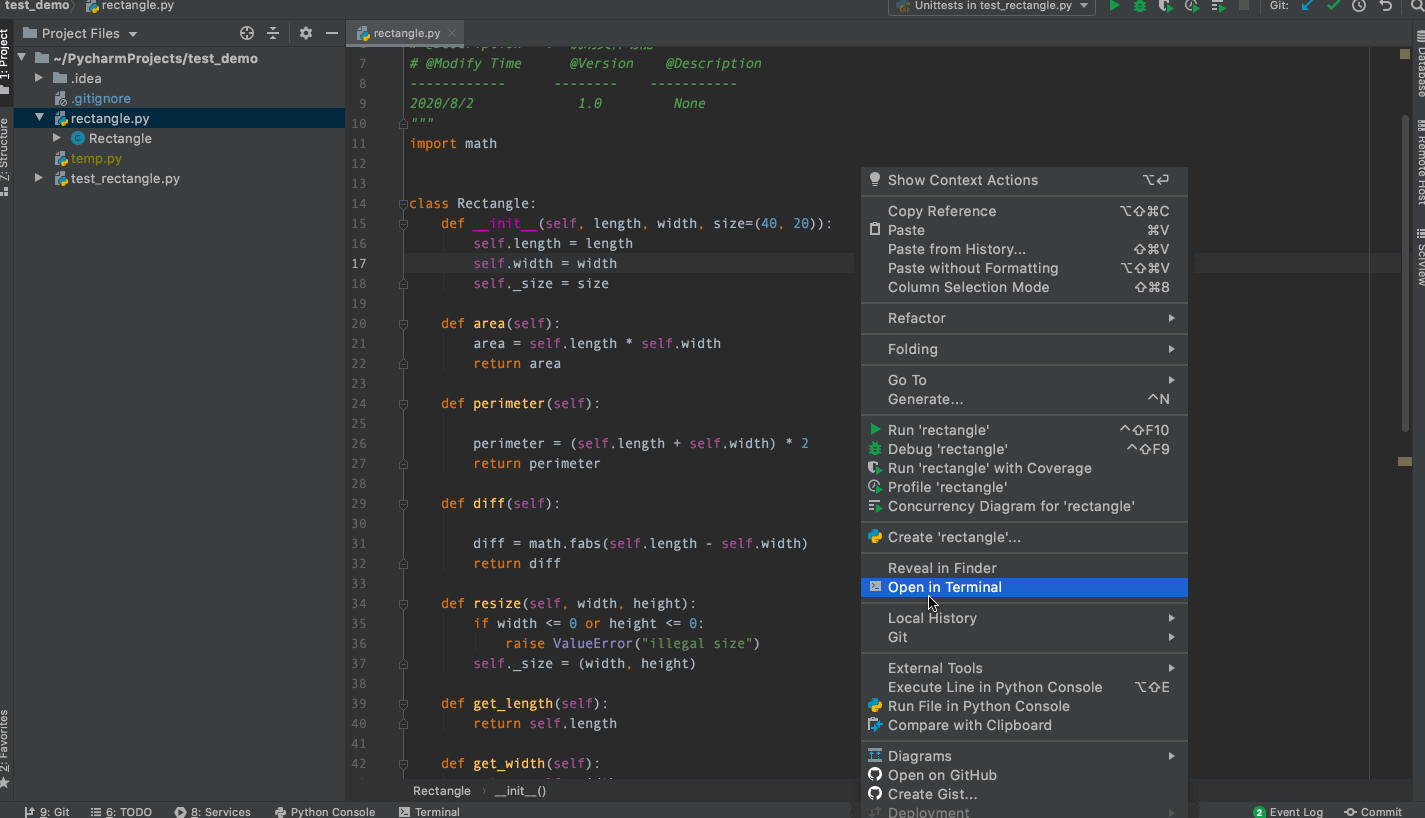The width and height of the screenshot is (1425, 818).
Task: Run with Coverage from the top toolbar
Action: coord(1165,6)
